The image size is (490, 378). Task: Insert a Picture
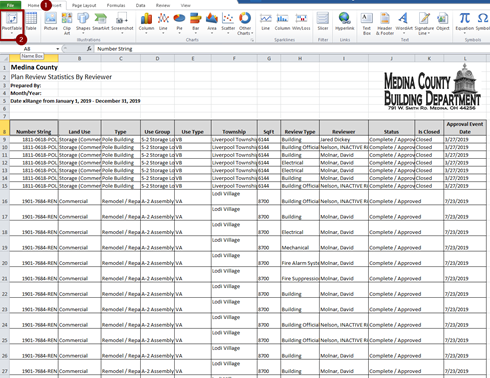click(x=51, y=22)
